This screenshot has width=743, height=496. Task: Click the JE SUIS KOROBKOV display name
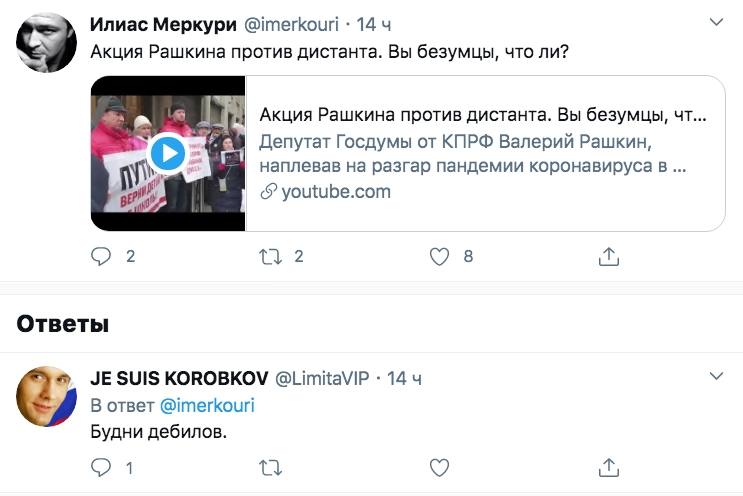click(177, 378)
